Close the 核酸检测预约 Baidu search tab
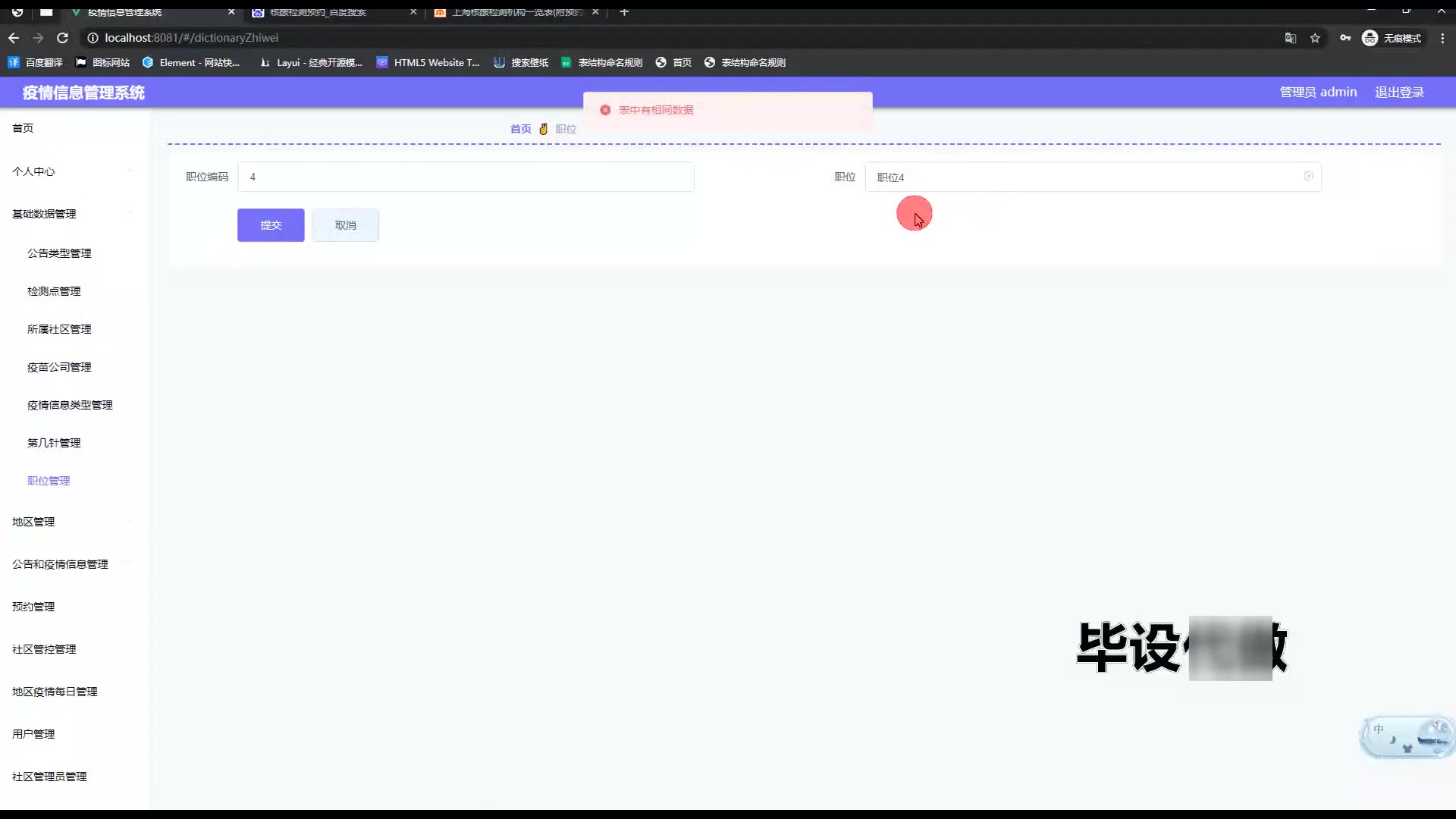Viewport: 1456px width, 819px height. coord(413,12)
